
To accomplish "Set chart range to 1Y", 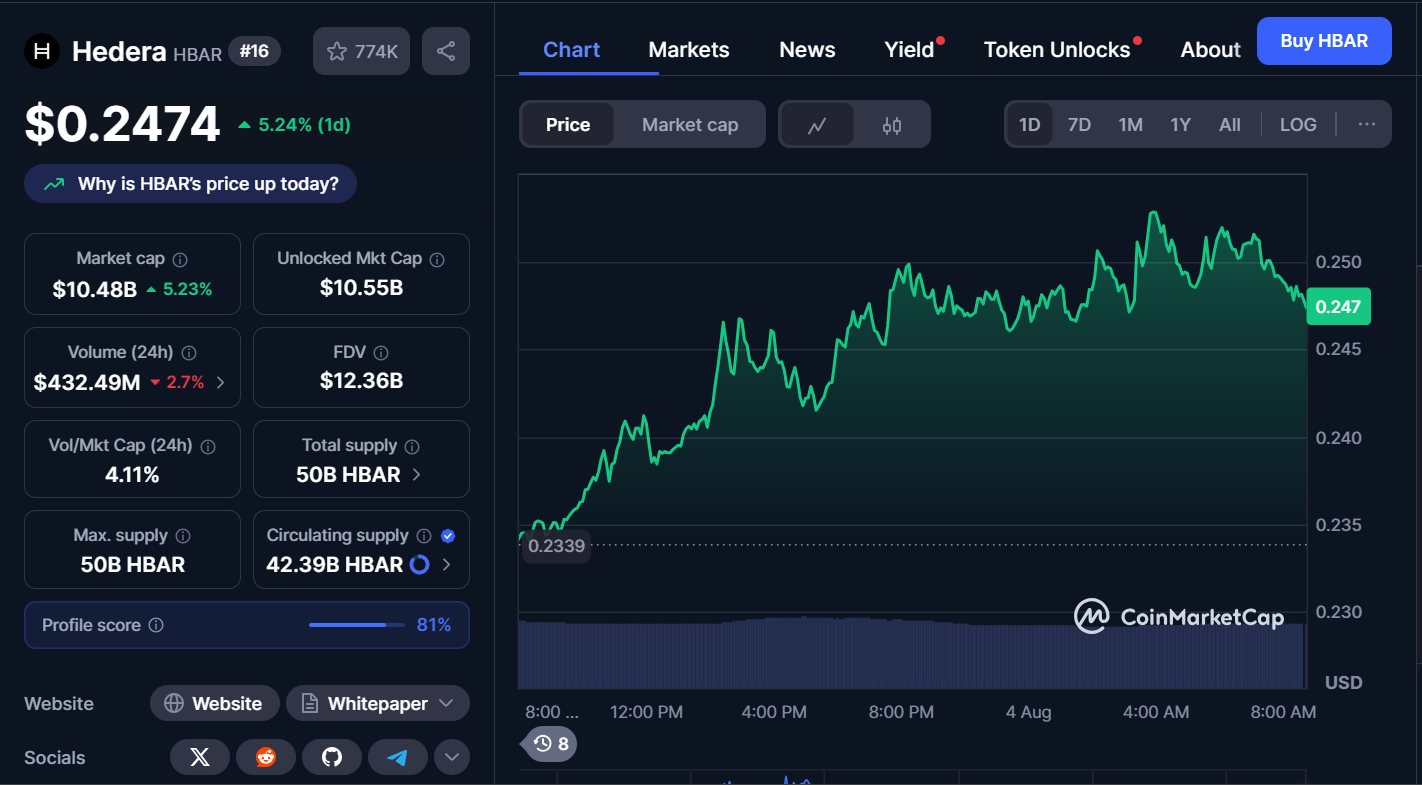I will point(1181,125).
